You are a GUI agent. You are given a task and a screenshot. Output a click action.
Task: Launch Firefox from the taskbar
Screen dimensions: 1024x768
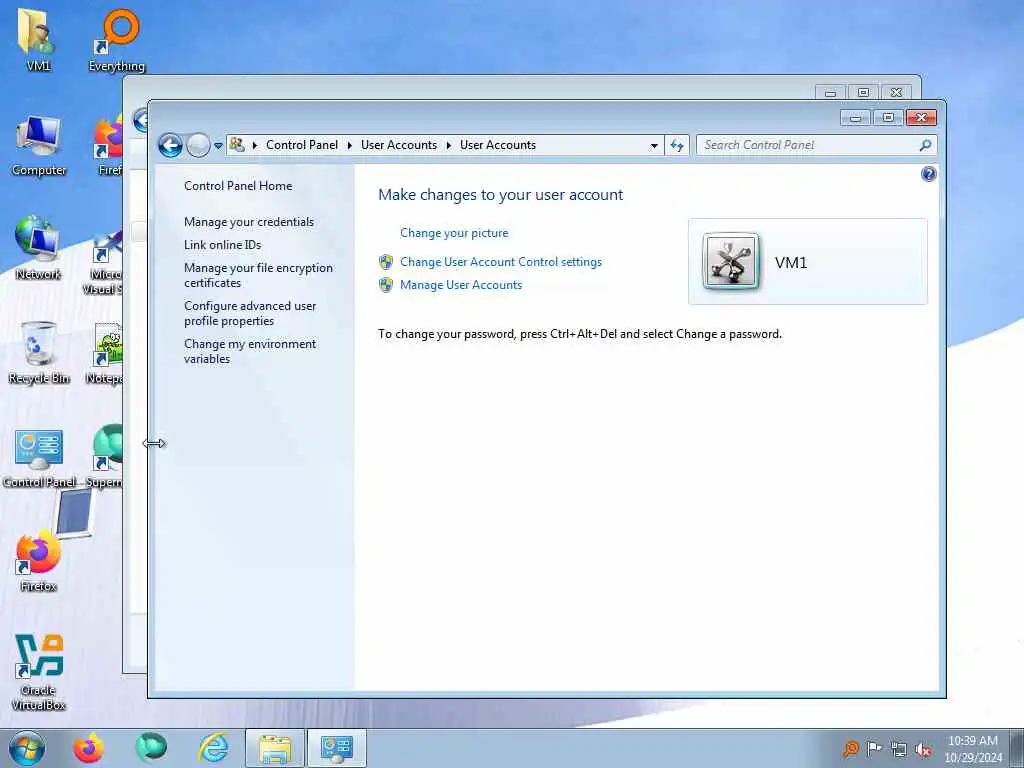(88, 748)
